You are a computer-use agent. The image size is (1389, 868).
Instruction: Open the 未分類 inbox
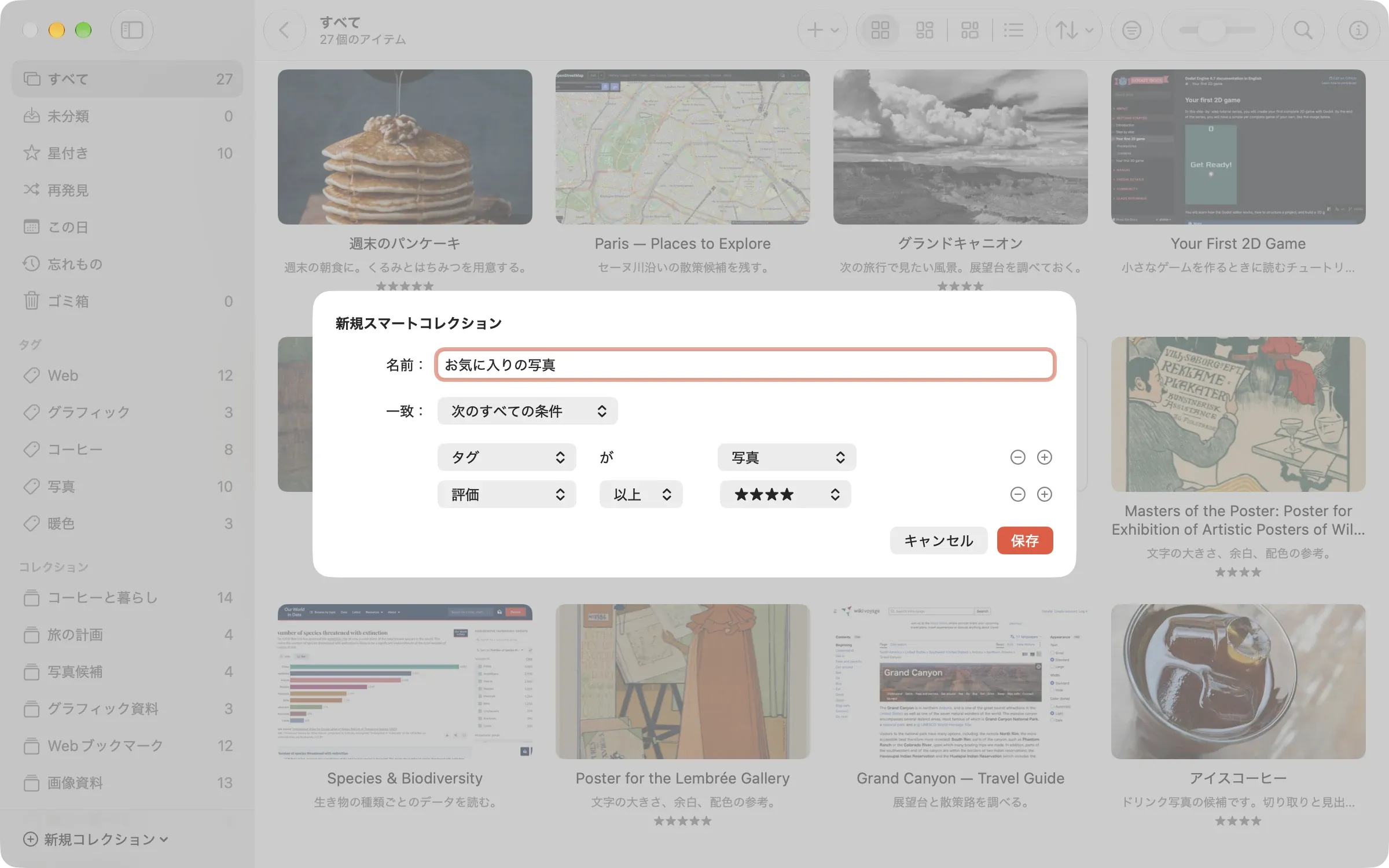(x=127, y=116)
